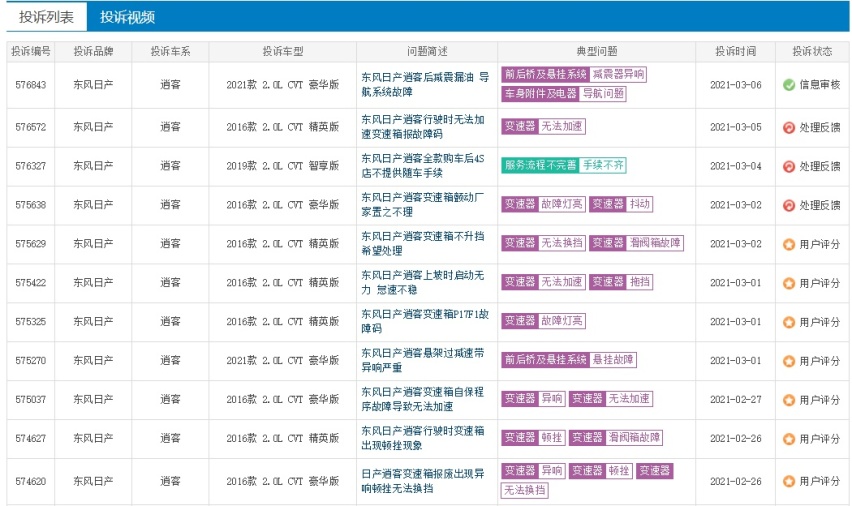
Task: Click the red status icon in row 576572
Action: pyautogui.click(x=789, y=127)
